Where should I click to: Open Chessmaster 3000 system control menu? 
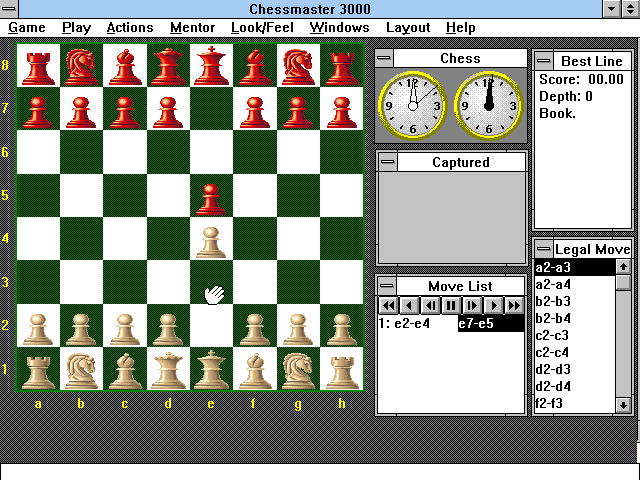click(x=9, y=9)
